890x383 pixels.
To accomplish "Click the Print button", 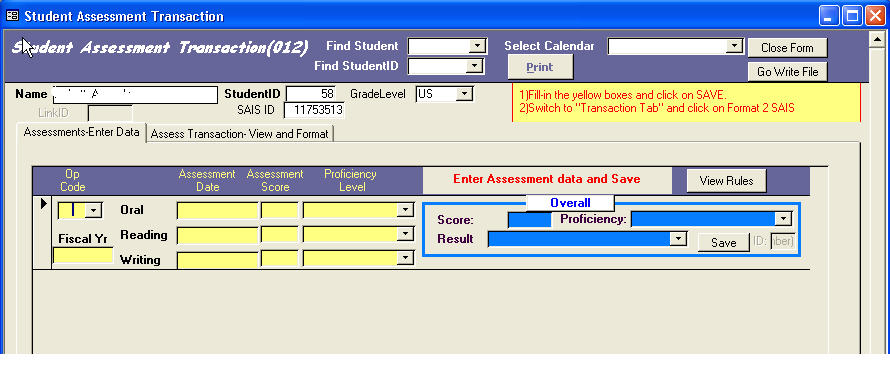I will (x=540, y=67).
